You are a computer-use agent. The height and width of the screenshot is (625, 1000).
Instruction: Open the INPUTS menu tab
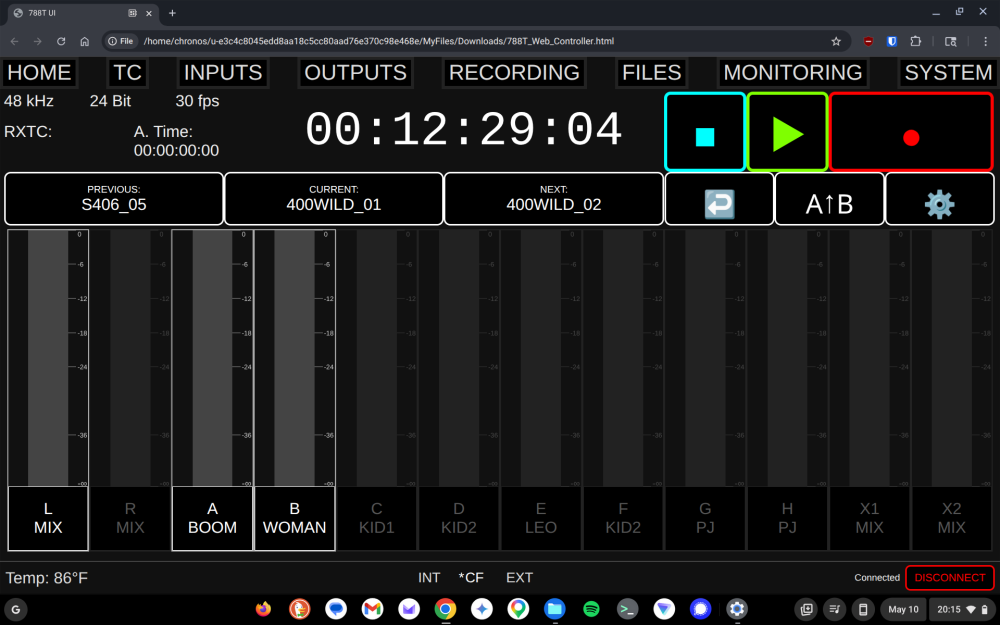[x=223, y=73]
